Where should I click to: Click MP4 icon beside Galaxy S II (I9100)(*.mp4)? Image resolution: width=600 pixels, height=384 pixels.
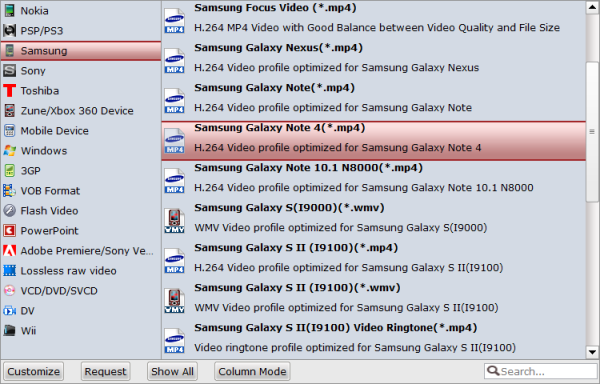(174, 261)
